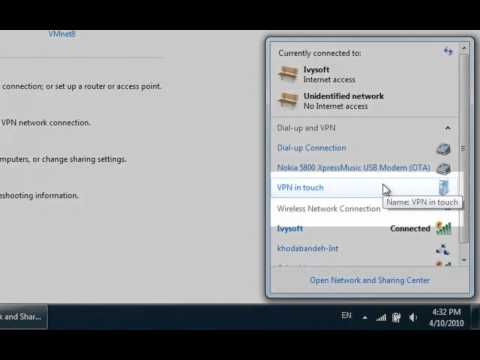
Task: Open Network and Sharing Center link
Action: 370,280
